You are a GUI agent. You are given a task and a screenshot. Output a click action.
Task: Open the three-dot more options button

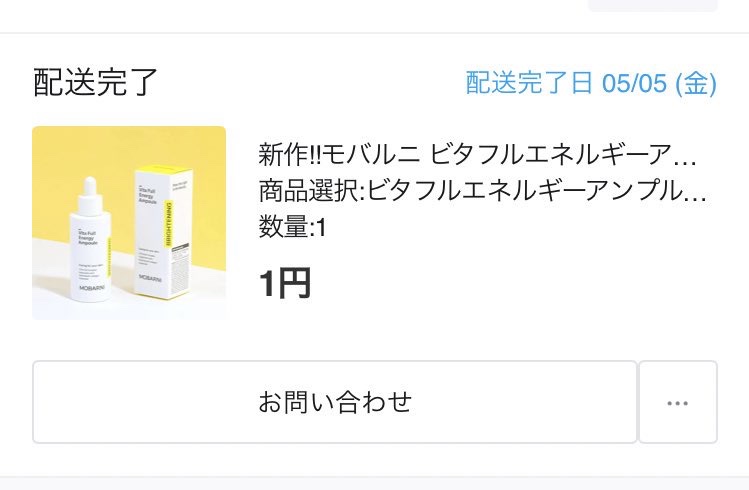pyautogui.click(x=678, y=402)
